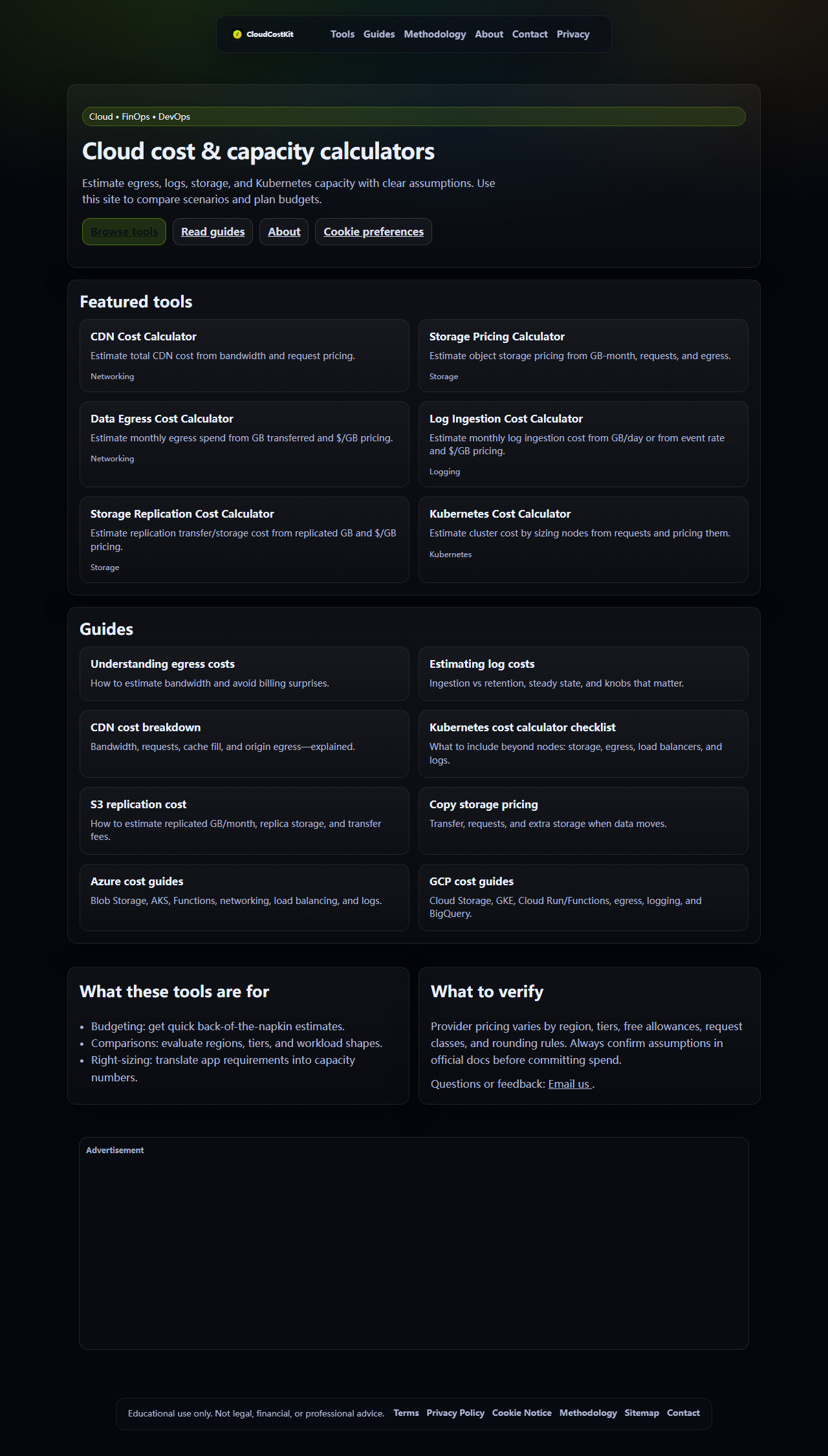Open the Tools menu item
This screenshot has height=1456, width=828.
tap(342, 34)
